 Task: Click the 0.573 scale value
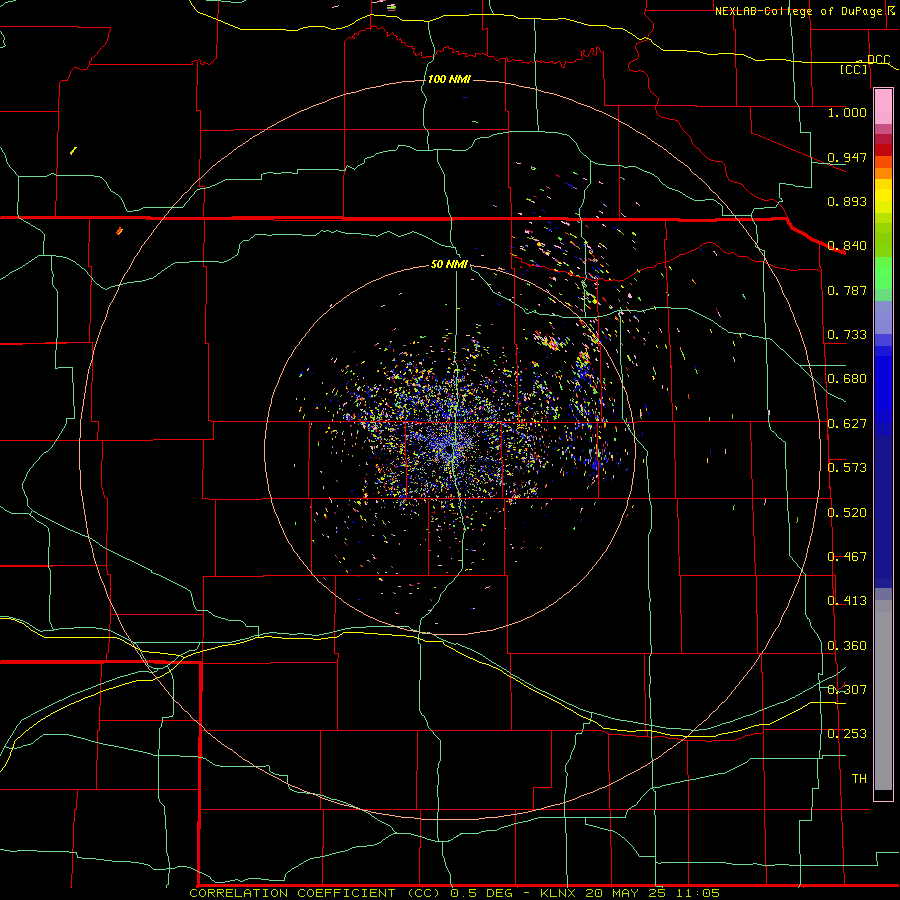(847, 468)
